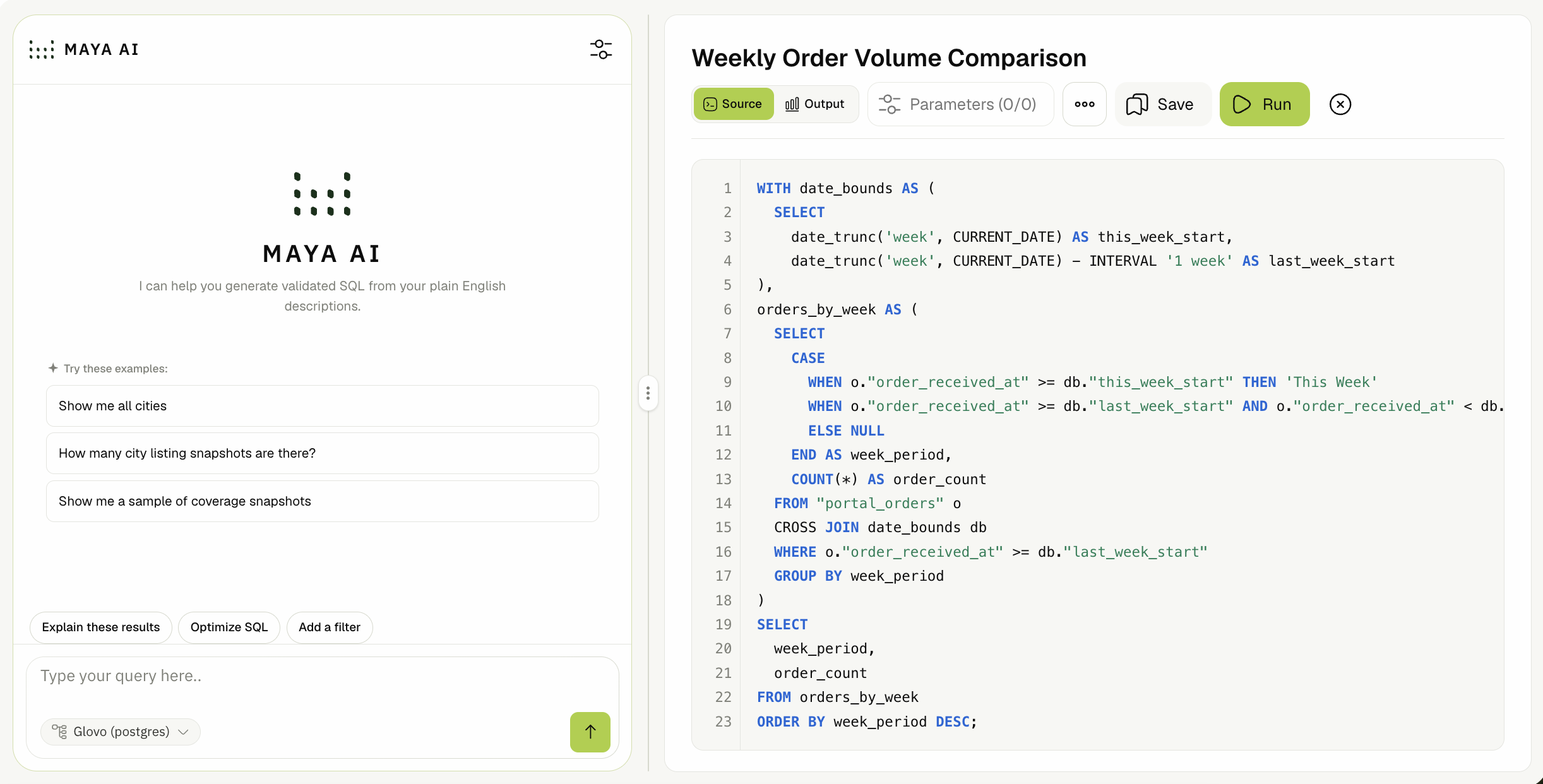Select 'How many city listing snapshots are there?'
Viewport: 1543px width, 784px height.
pyautogui.click(x=322, y=453)
